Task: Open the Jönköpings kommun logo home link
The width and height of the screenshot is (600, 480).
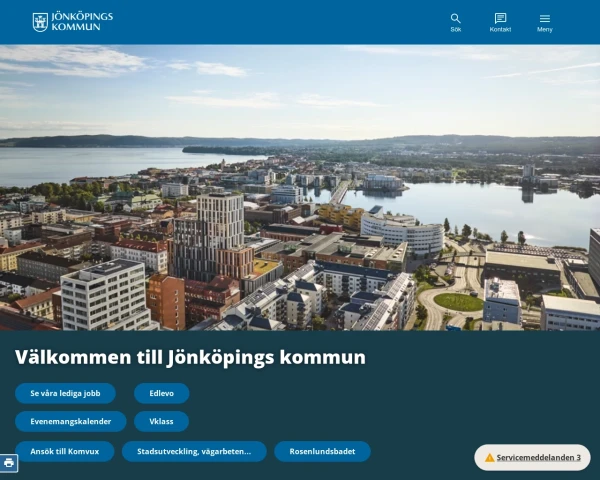Action: point(73,22)
